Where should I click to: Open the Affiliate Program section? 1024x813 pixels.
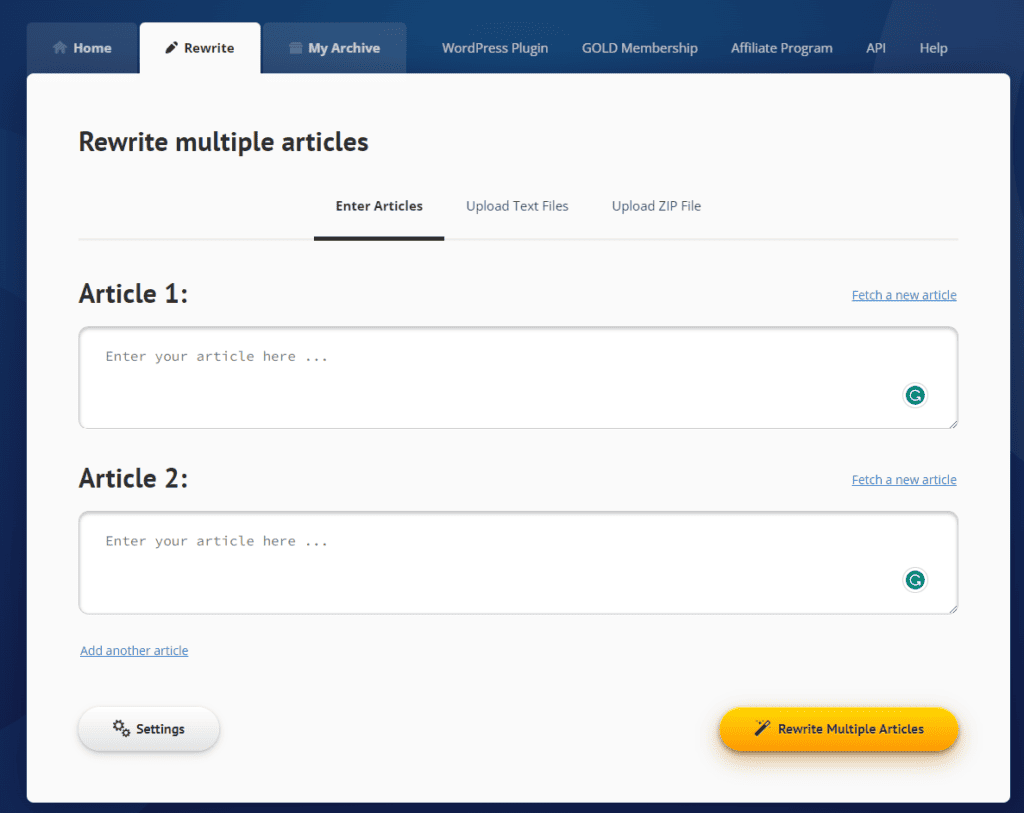(x=781, y=47)
